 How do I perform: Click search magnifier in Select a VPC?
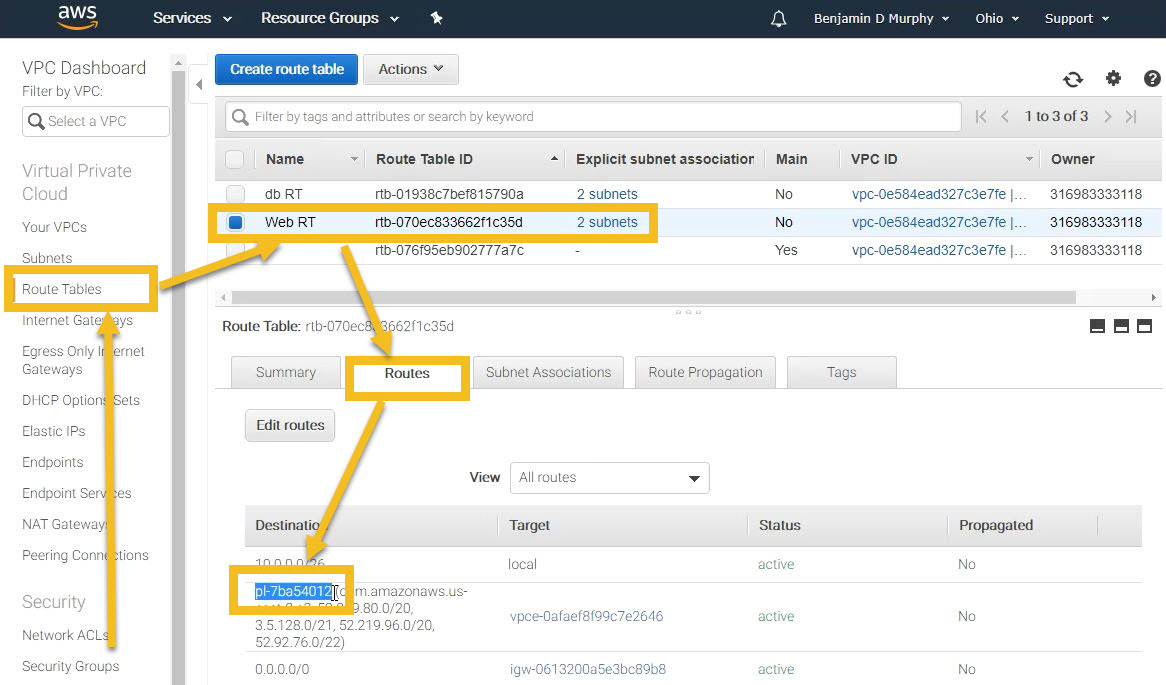[x=36, y=120]
